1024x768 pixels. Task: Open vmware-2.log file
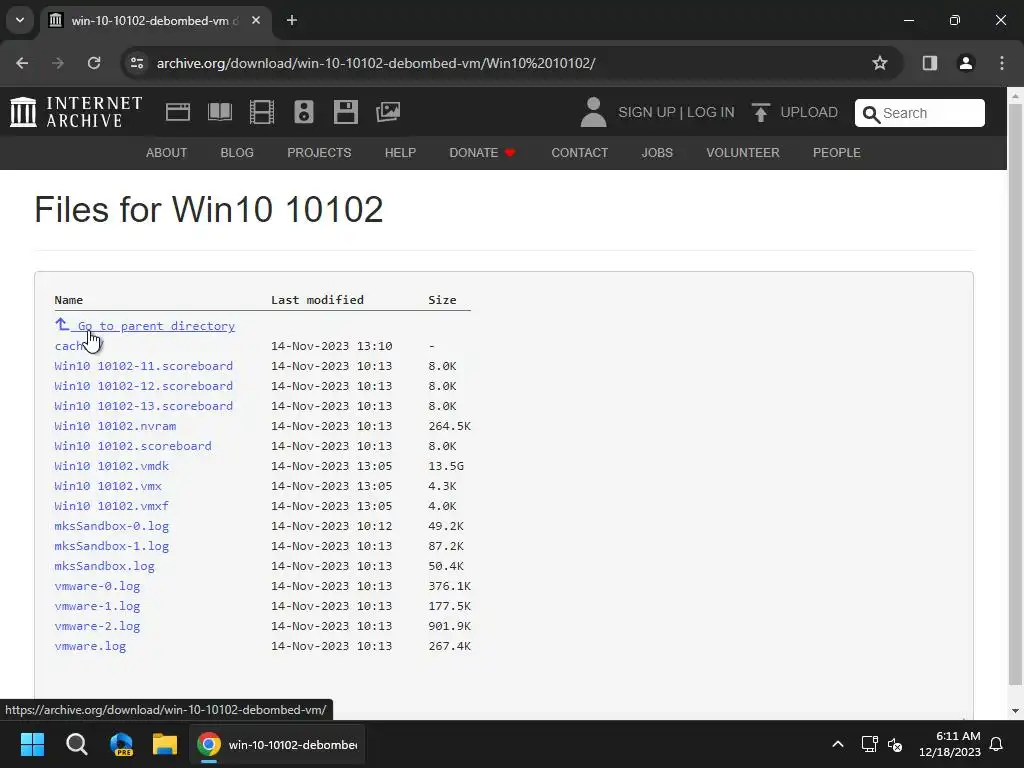pyautogui.click(x=97, y=626)
